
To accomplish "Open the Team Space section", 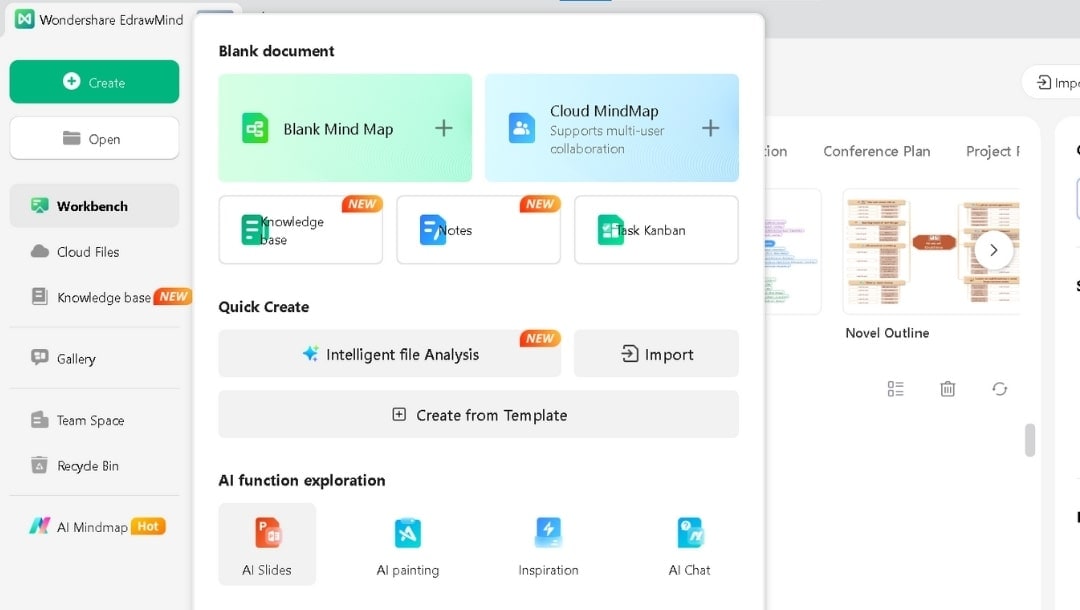I will pos(89,420).
